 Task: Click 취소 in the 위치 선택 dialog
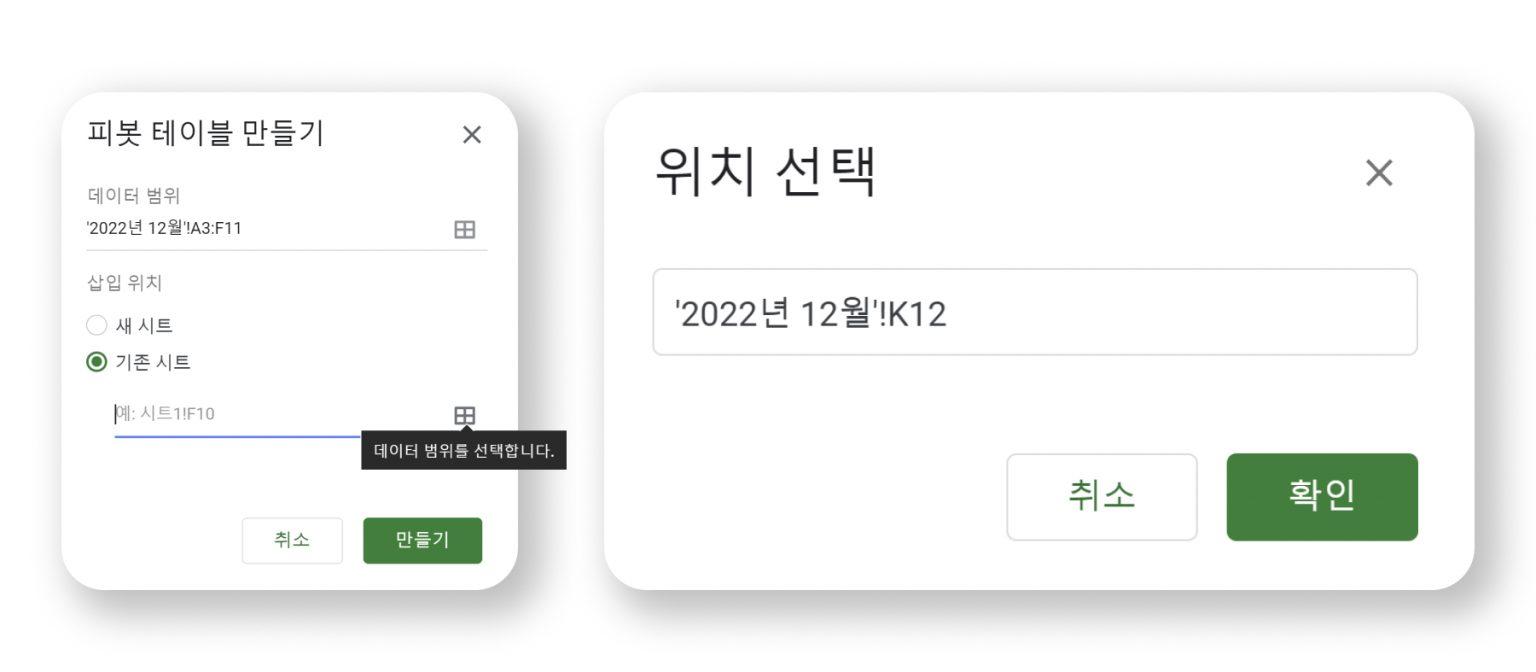[x=1101, y=497]
